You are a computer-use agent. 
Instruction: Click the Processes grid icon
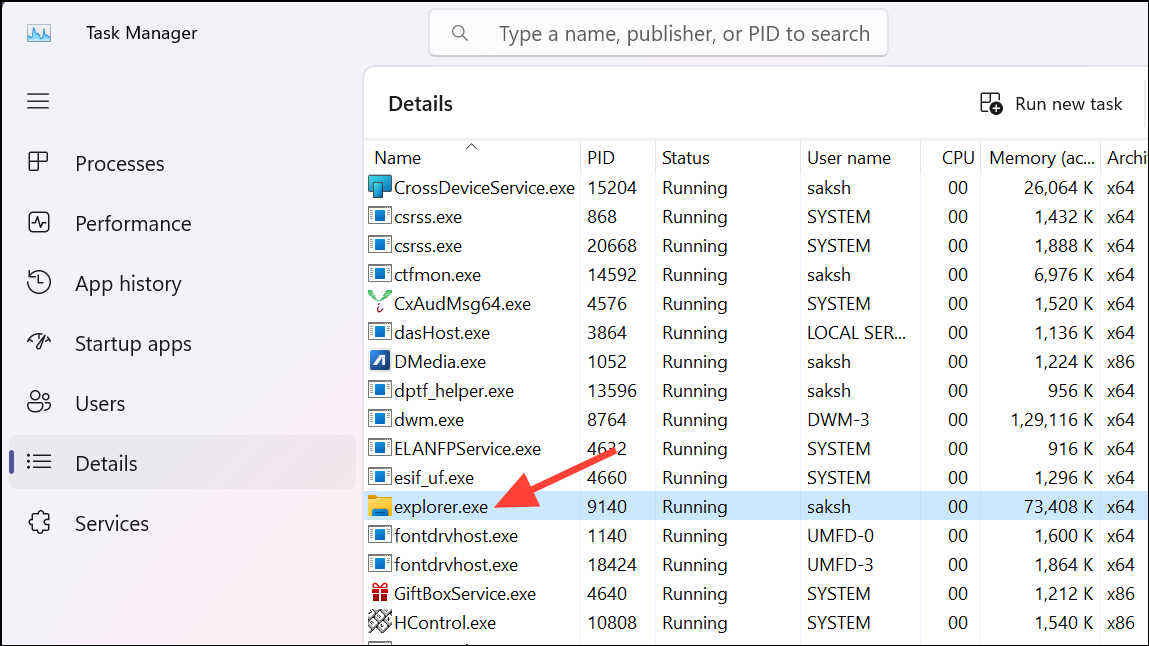click(38, 163)
